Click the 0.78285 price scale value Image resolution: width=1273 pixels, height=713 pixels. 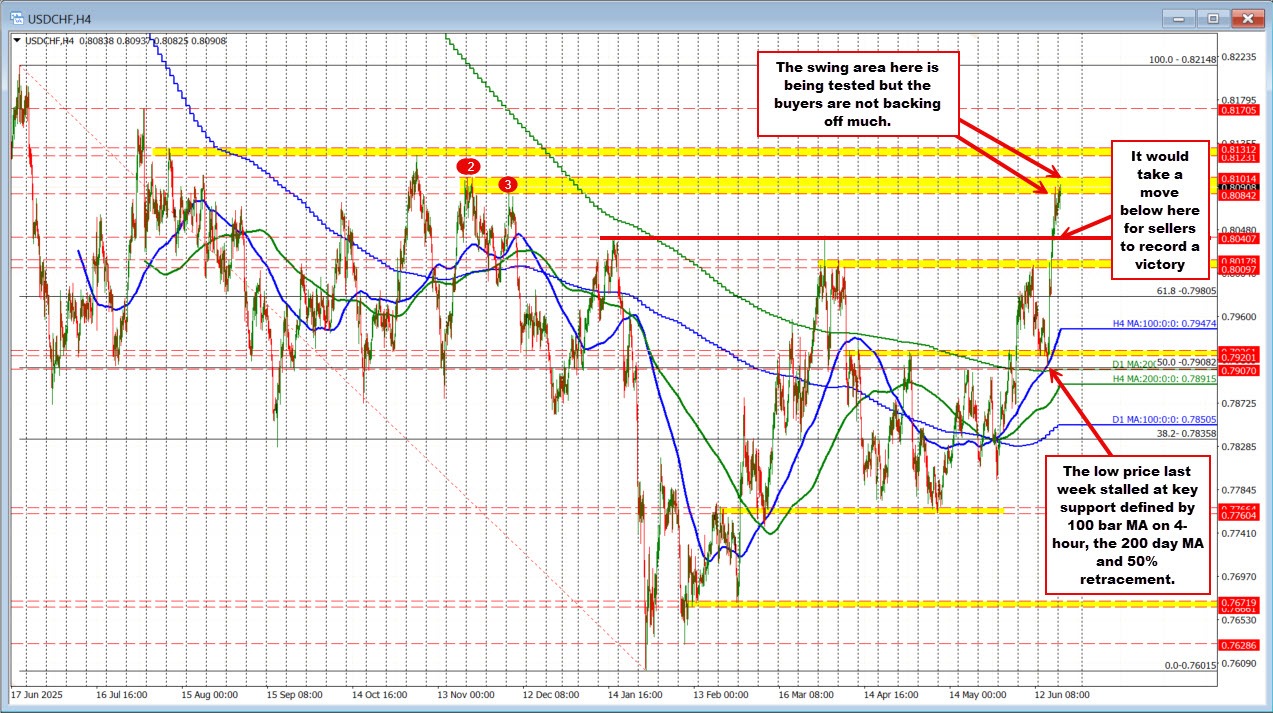(1239, 447)
